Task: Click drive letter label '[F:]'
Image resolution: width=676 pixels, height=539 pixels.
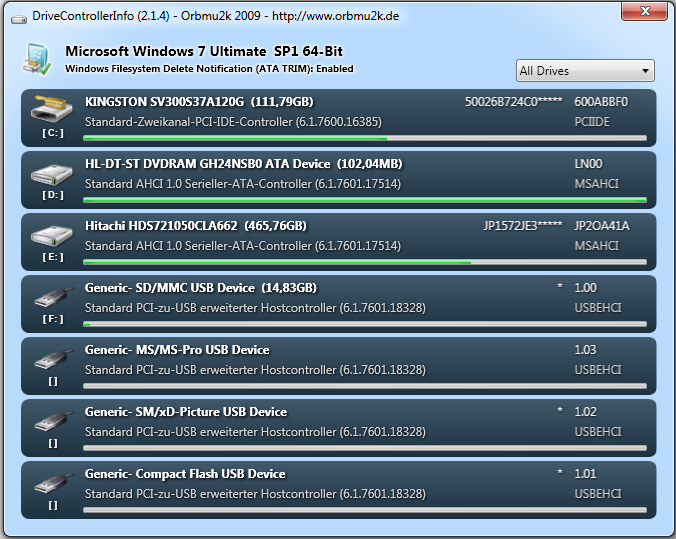Action: [53, 319]
